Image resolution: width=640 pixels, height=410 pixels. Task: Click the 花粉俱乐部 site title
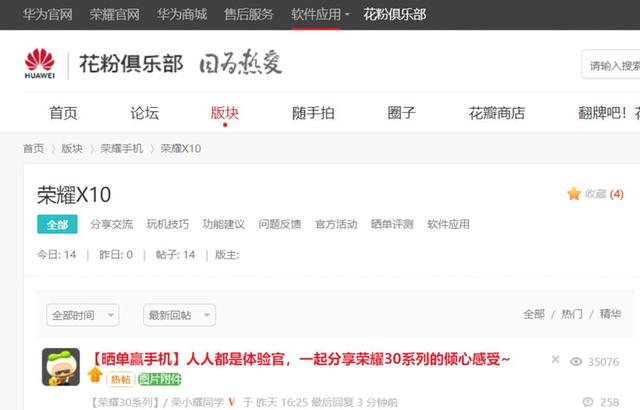pos(131,64)
